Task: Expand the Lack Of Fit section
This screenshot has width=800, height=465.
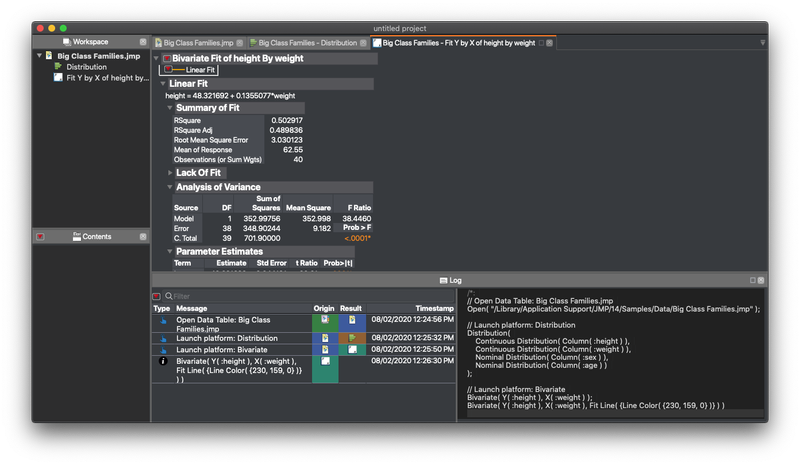Action: [x=171, y=173]
